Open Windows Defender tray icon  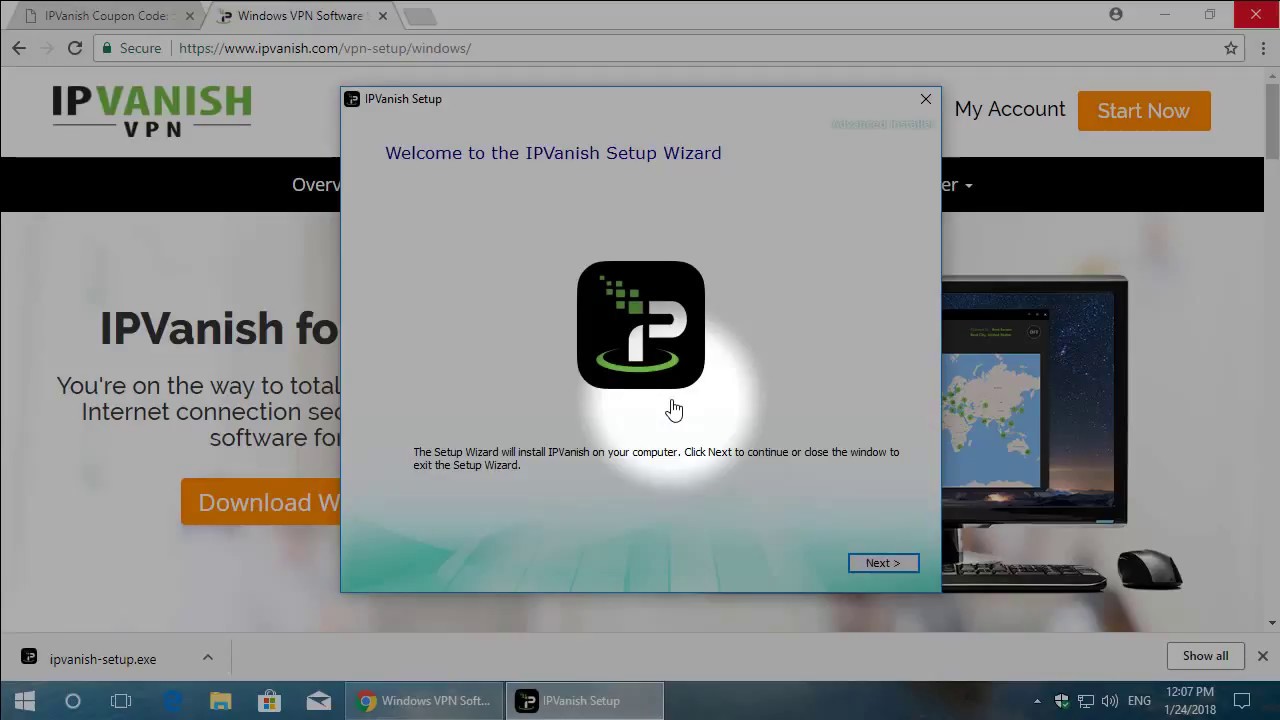click(x=1062, y=701)
